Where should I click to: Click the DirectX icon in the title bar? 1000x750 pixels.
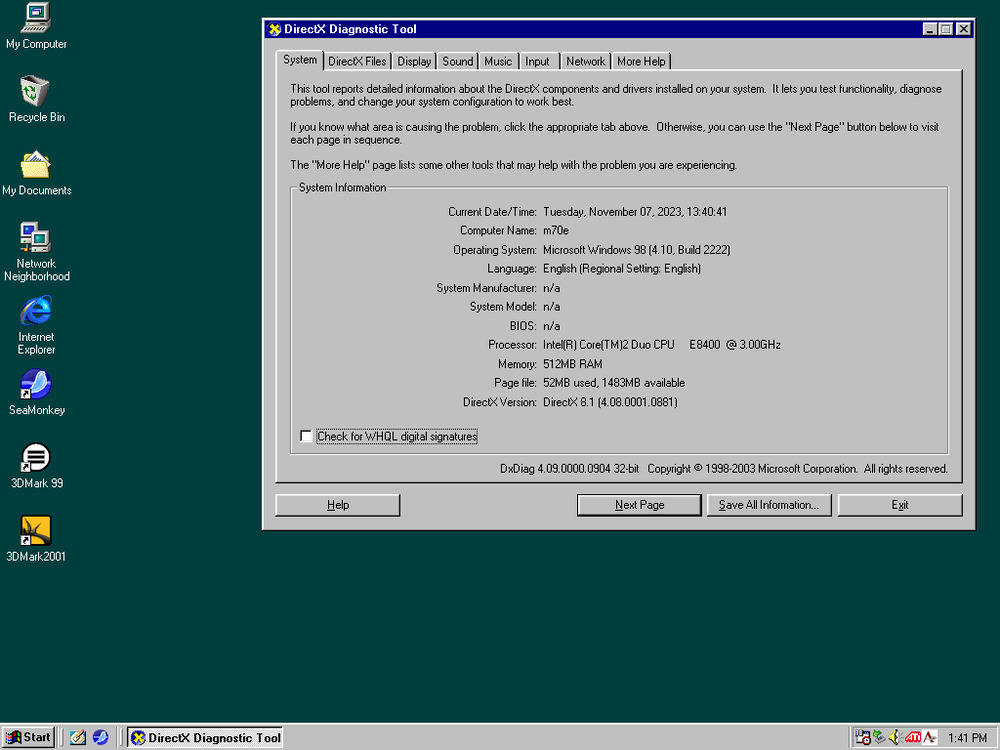(274, 29)
